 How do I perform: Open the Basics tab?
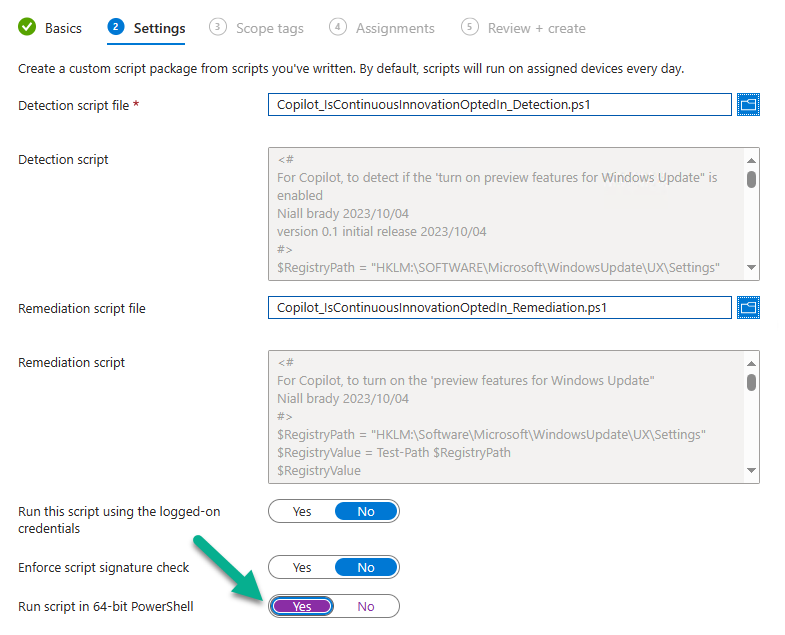tap(63, 29)
